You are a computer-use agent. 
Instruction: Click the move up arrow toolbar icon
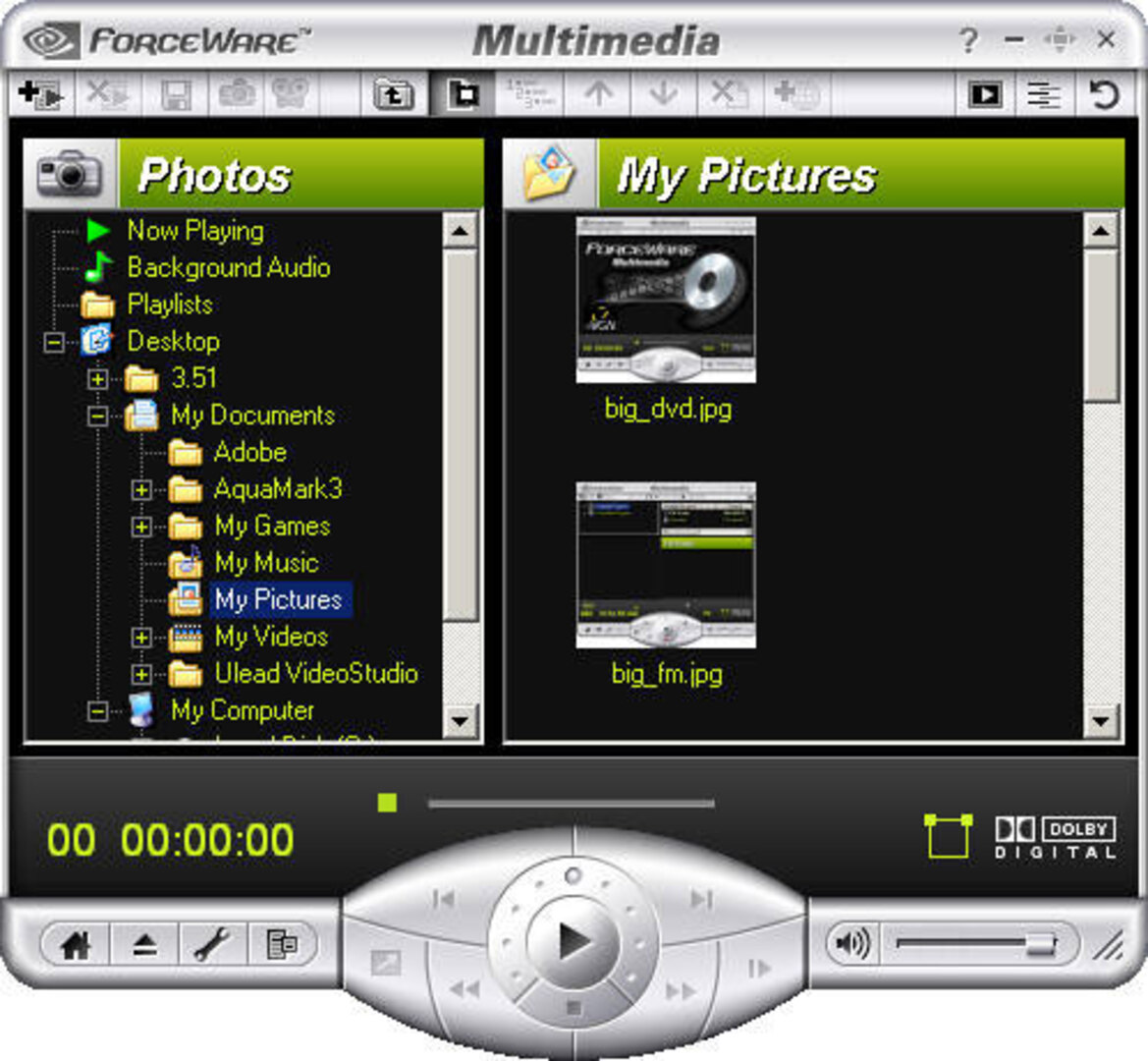pyautogui.click(x=598, y=94)
